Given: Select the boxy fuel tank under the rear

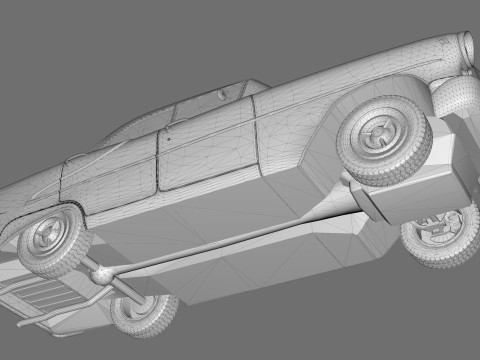Looking at the screenshot, I should 413,195.
